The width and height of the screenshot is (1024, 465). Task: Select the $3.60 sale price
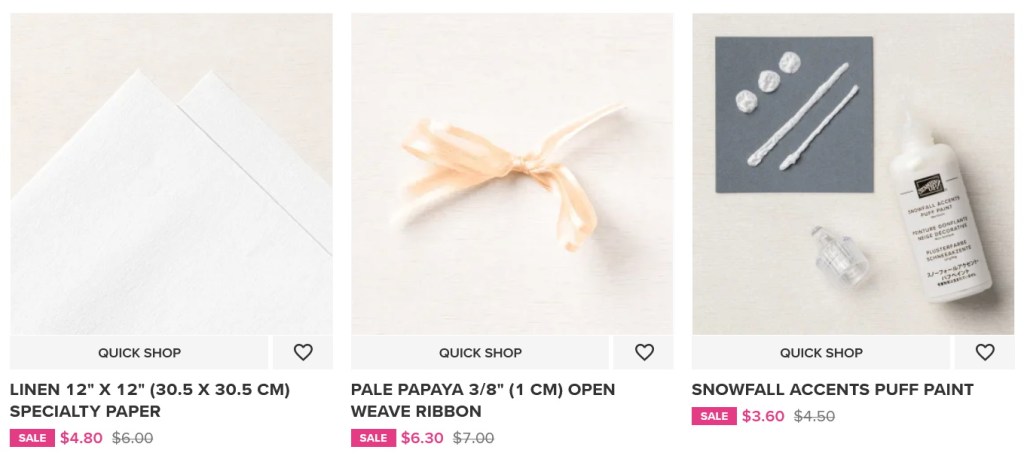763,416
